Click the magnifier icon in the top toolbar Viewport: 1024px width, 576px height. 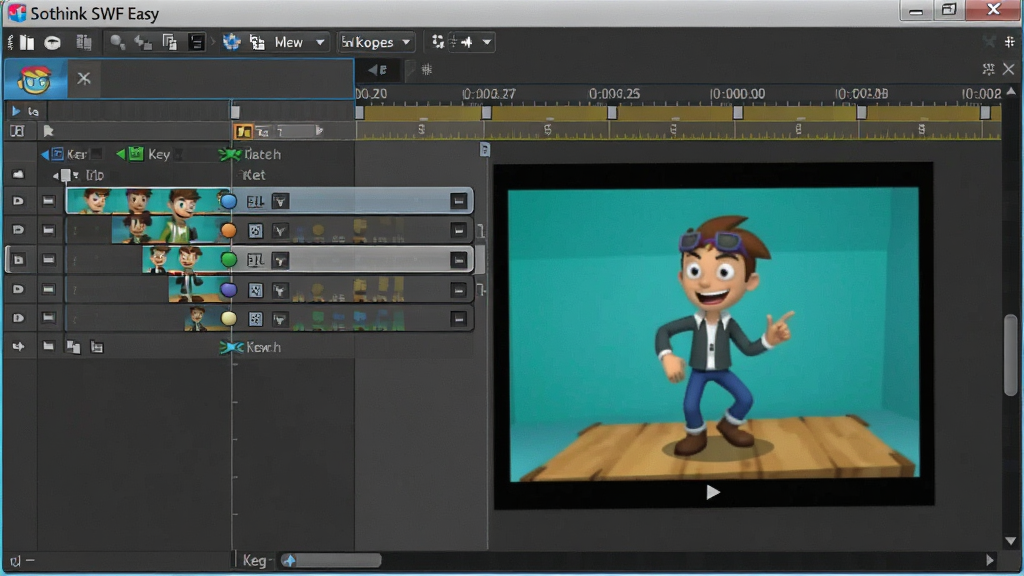[x=117, y=42]
